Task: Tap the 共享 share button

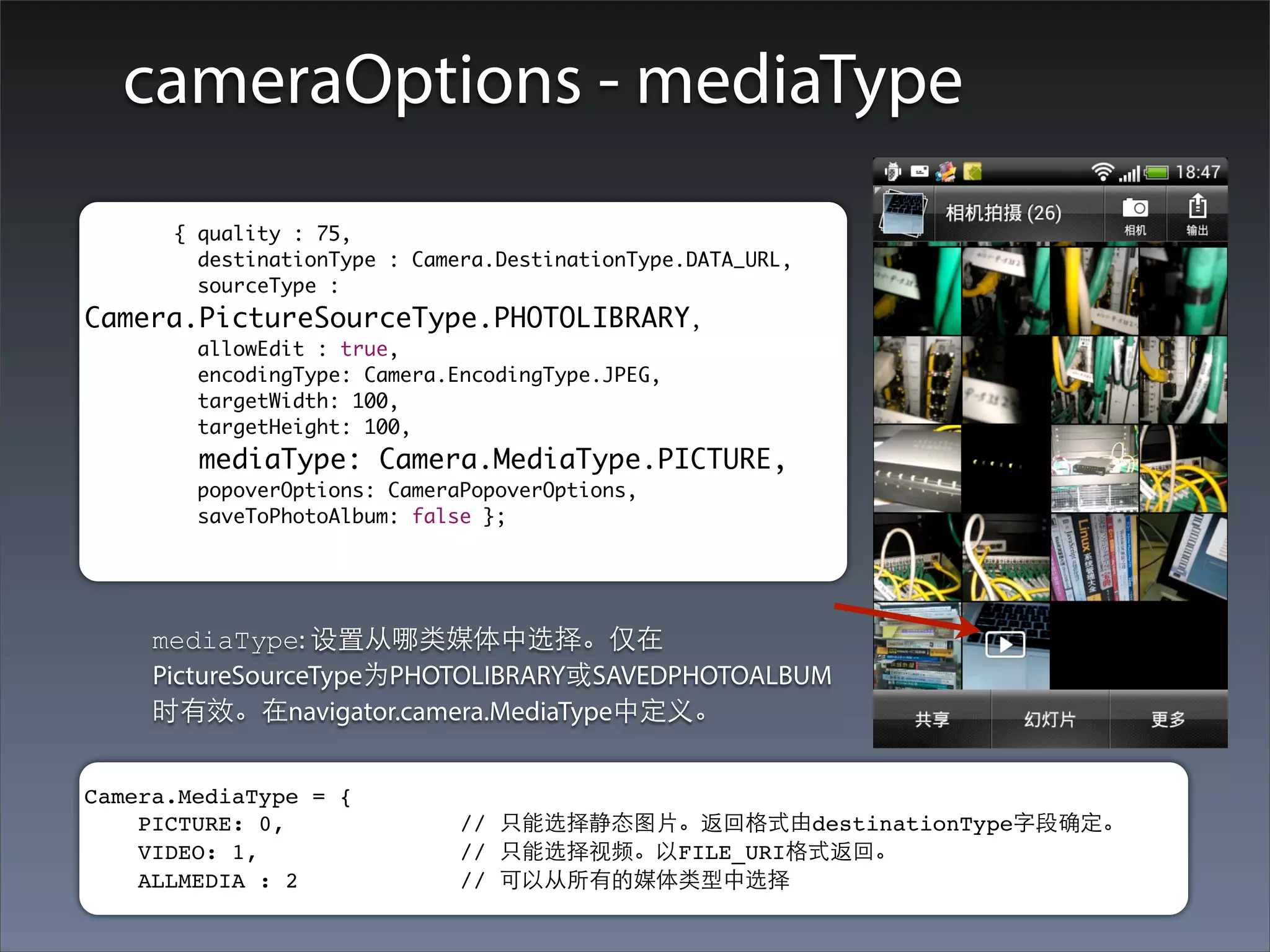Action: pyautogui.click(x=931, y=720)
